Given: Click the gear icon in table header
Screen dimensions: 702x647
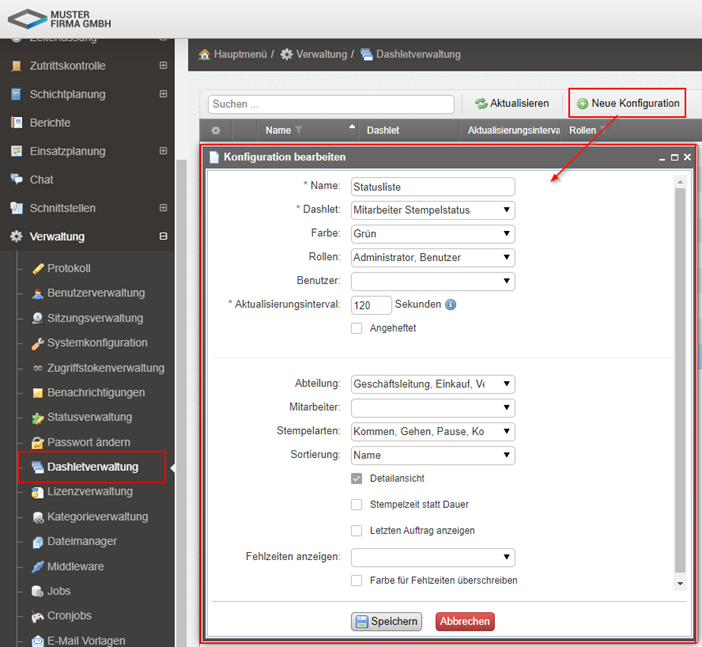Looking at the screenshot, I should [x=215, y=130].
